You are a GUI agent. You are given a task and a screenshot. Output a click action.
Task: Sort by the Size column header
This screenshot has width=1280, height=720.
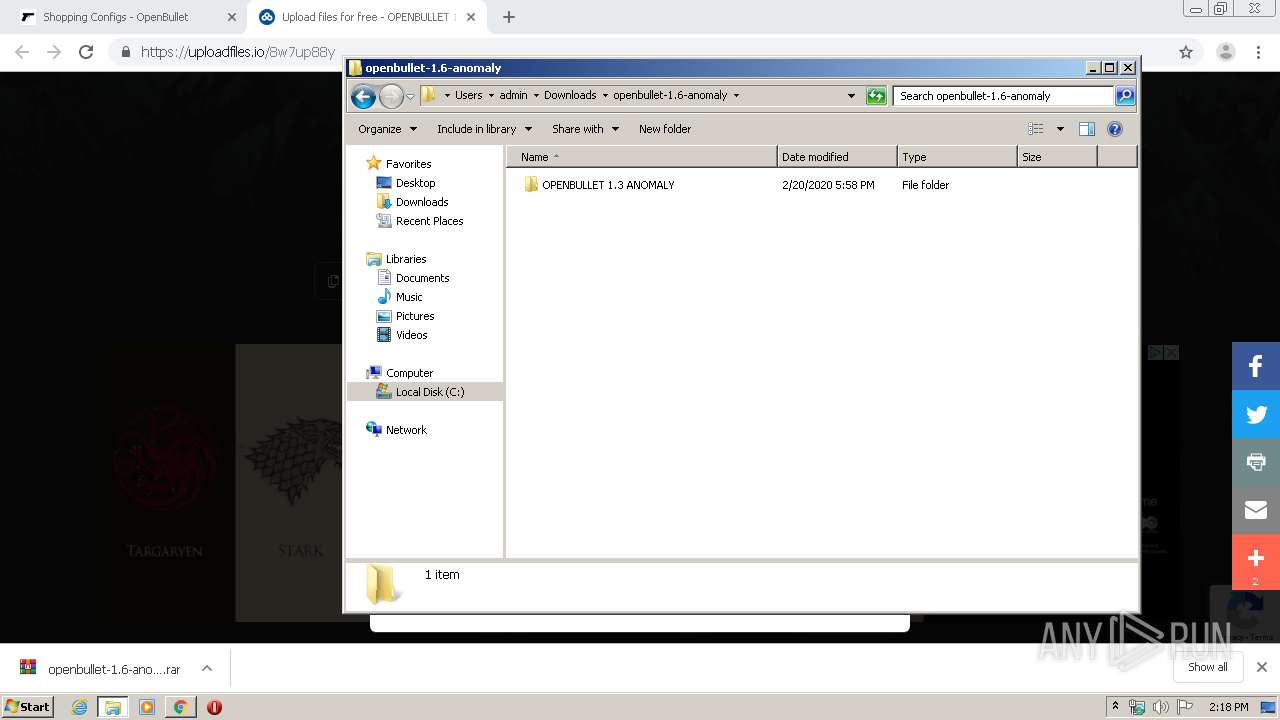click(1057, 157)
